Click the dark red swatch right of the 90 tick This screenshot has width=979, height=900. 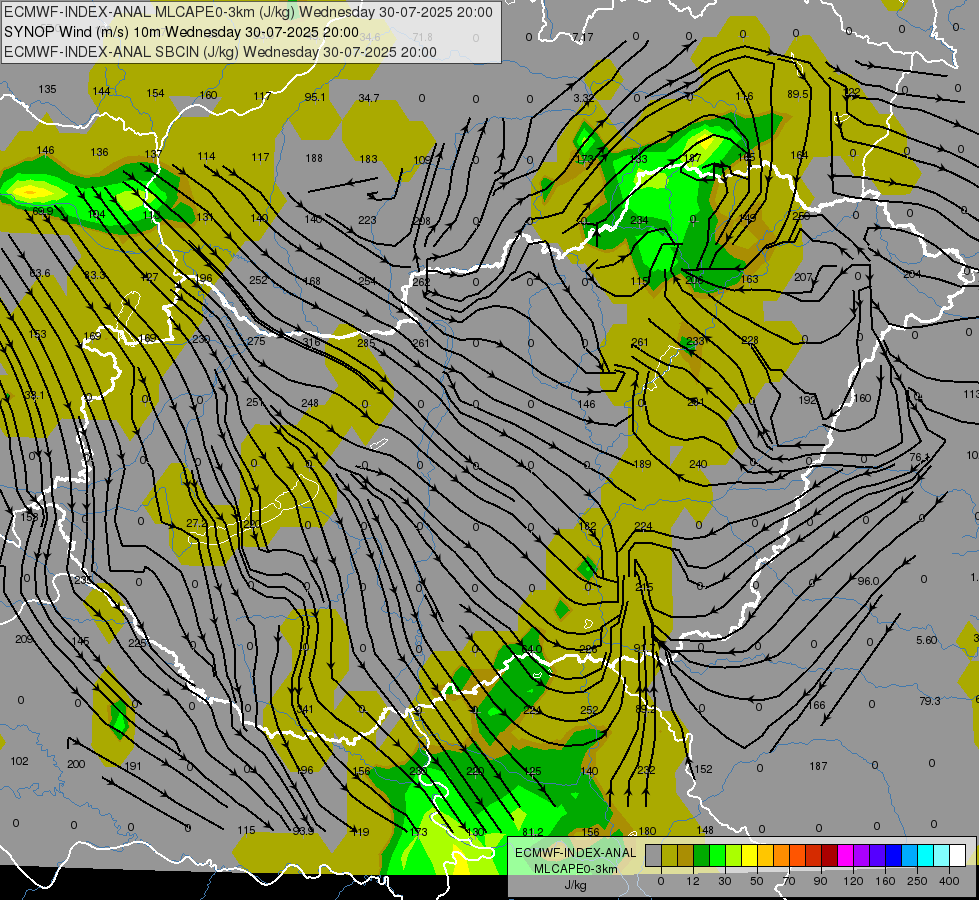pos(829,856)
